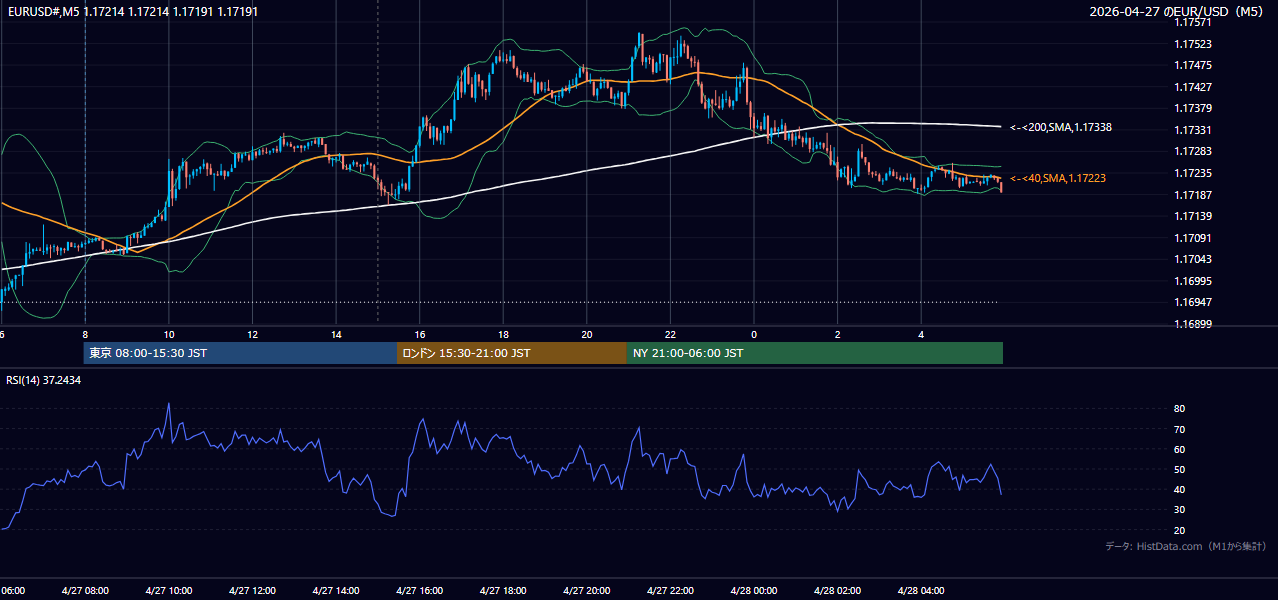Click the London session bar 15:30-21:00 JST
The width and height of the screenshot is (1278, 600).
click(512, 353)
